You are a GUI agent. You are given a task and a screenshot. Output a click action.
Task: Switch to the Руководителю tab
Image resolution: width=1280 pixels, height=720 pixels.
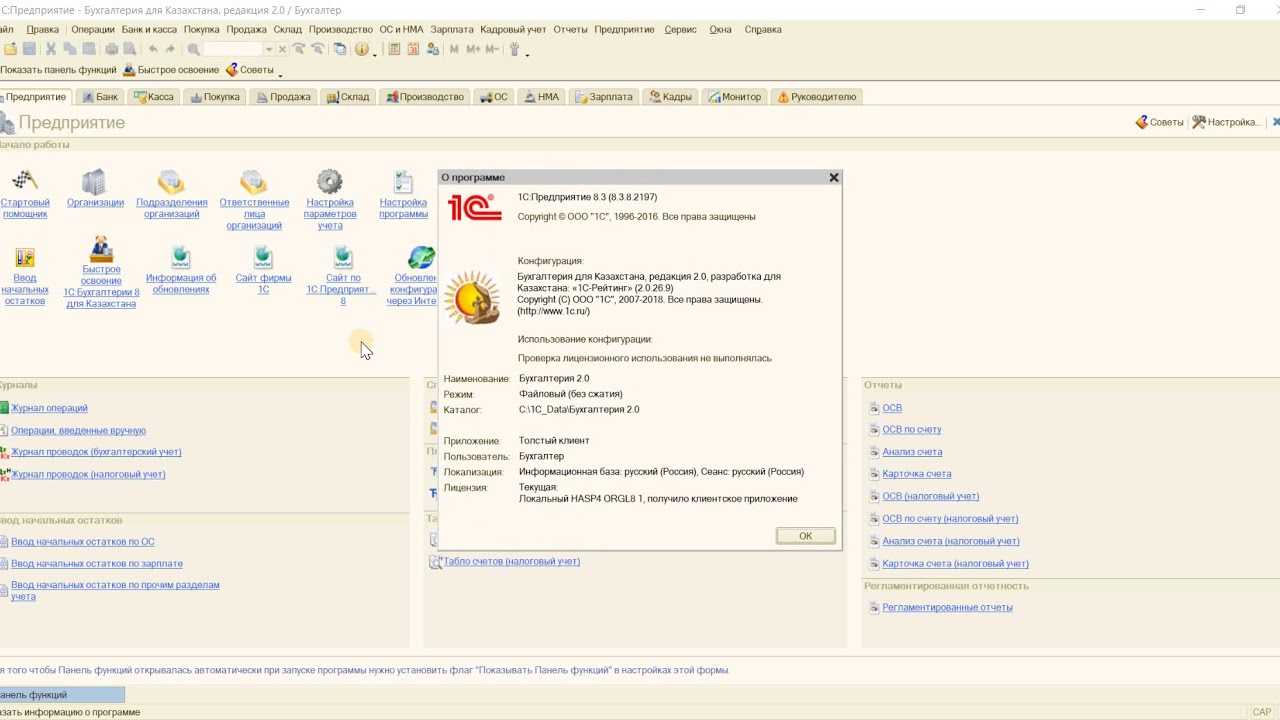point(817,97)
